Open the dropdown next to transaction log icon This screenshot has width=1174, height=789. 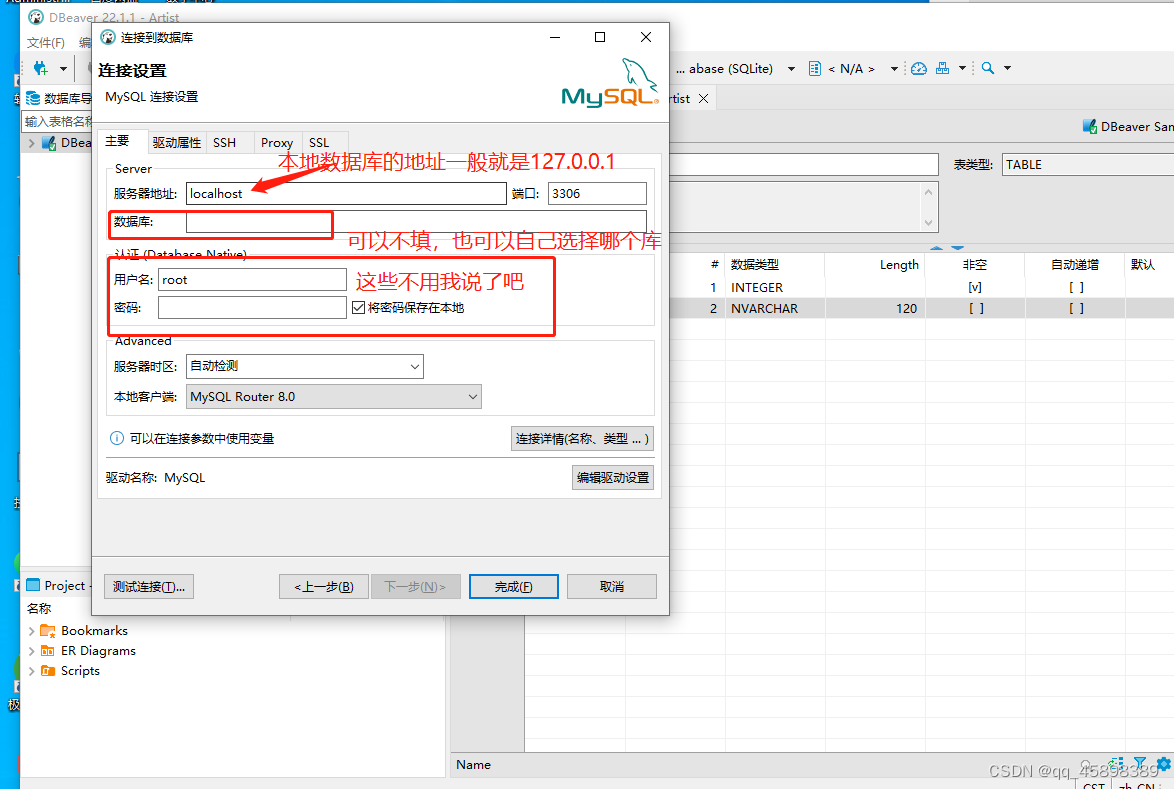[x=962, y=69]
